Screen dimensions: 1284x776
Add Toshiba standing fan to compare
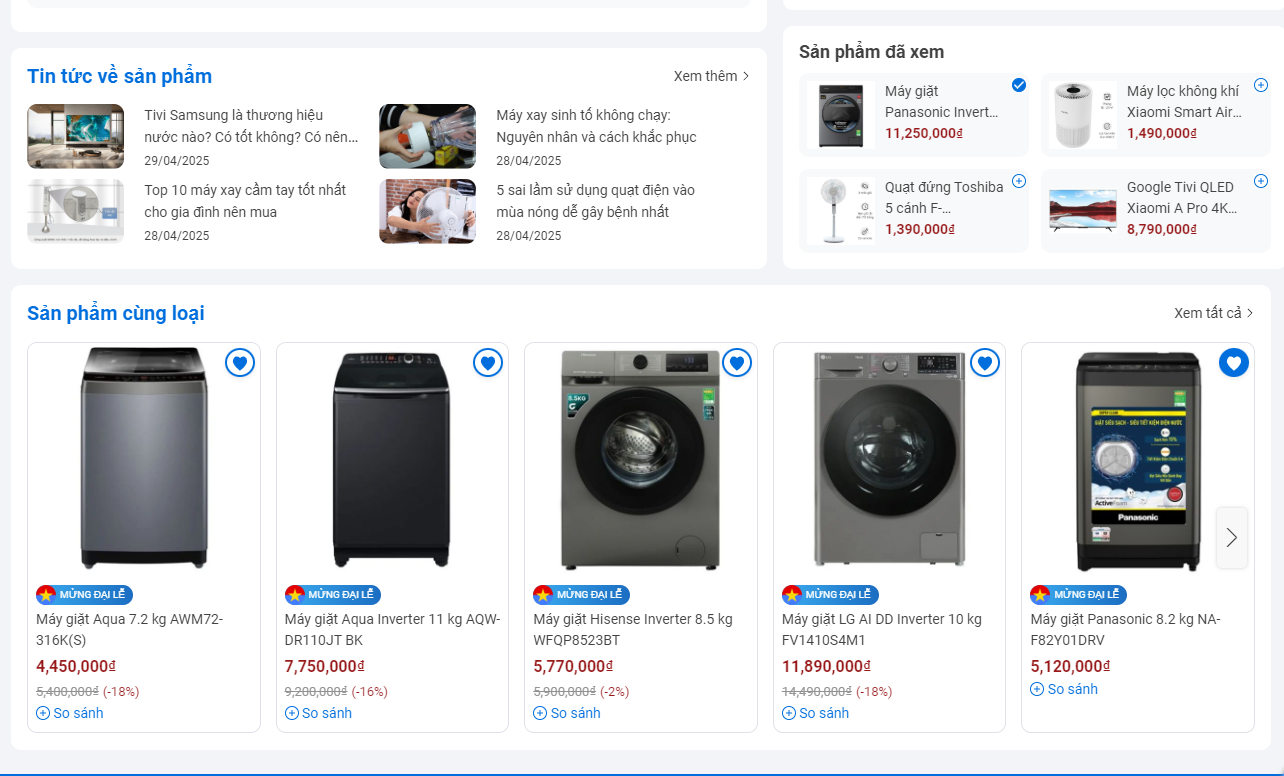pos(1019,181)
